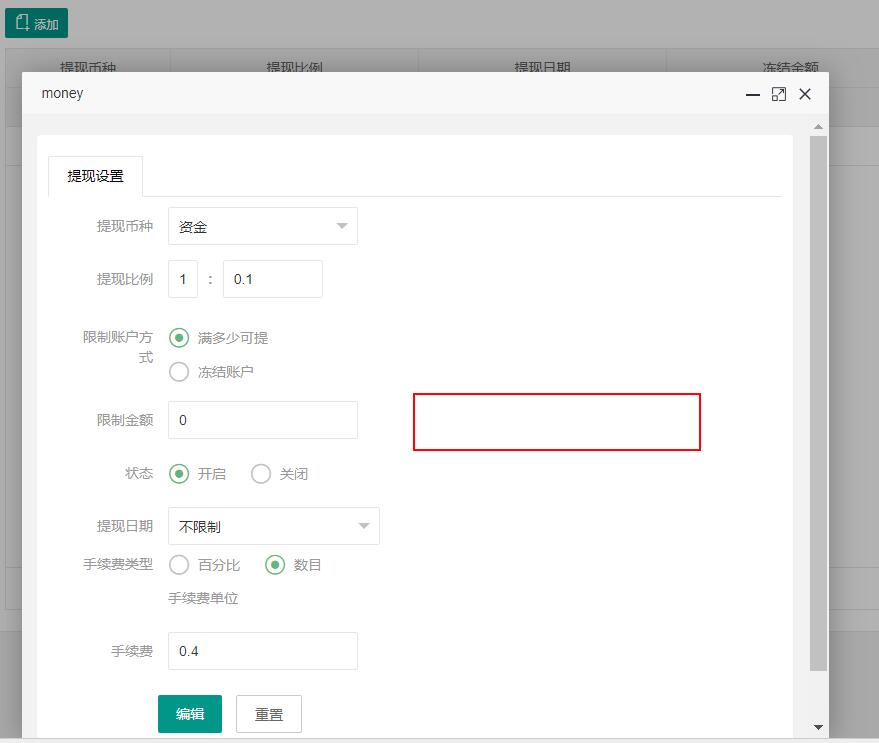879x743 pixels.
Task: Click the 限制金额 input field
Action: point(263,420)
